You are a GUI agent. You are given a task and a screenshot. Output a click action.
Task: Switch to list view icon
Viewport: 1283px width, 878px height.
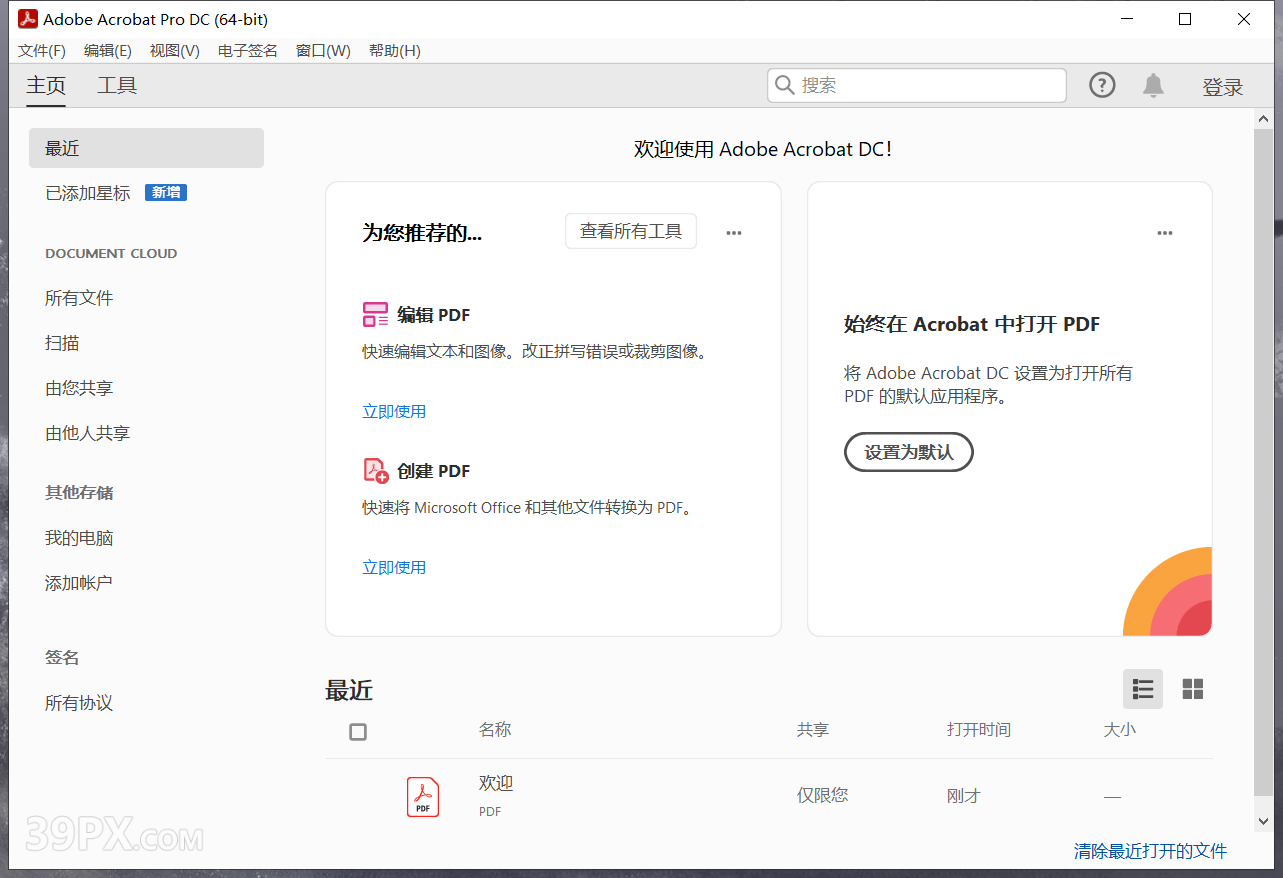[1143, 689]
